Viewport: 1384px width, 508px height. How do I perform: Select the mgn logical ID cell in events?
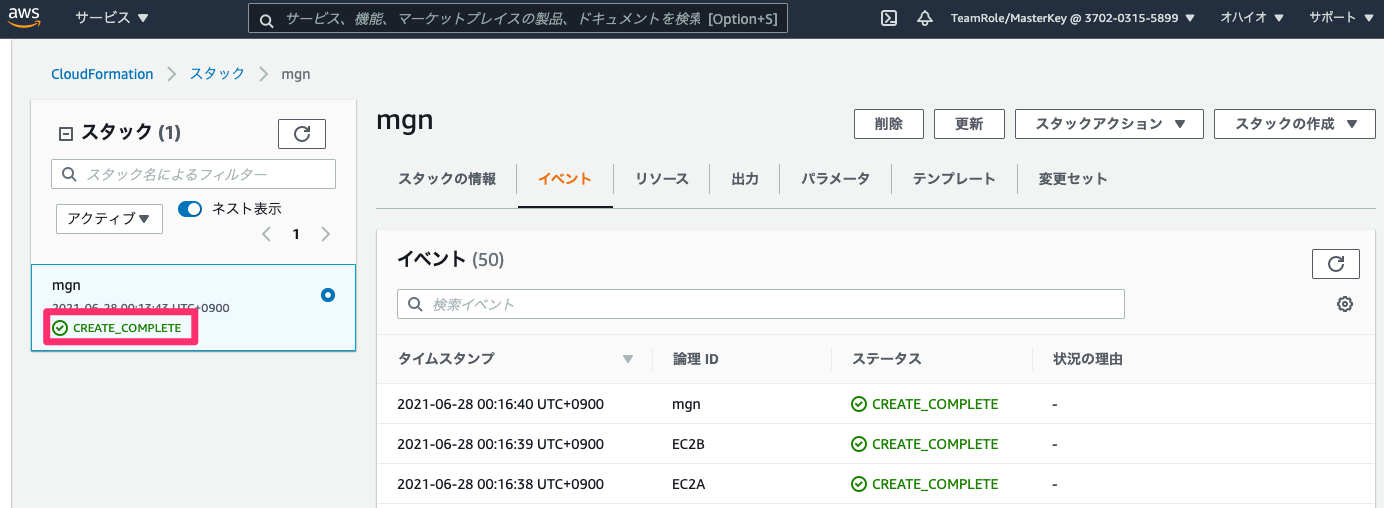(x=686, y=404)
